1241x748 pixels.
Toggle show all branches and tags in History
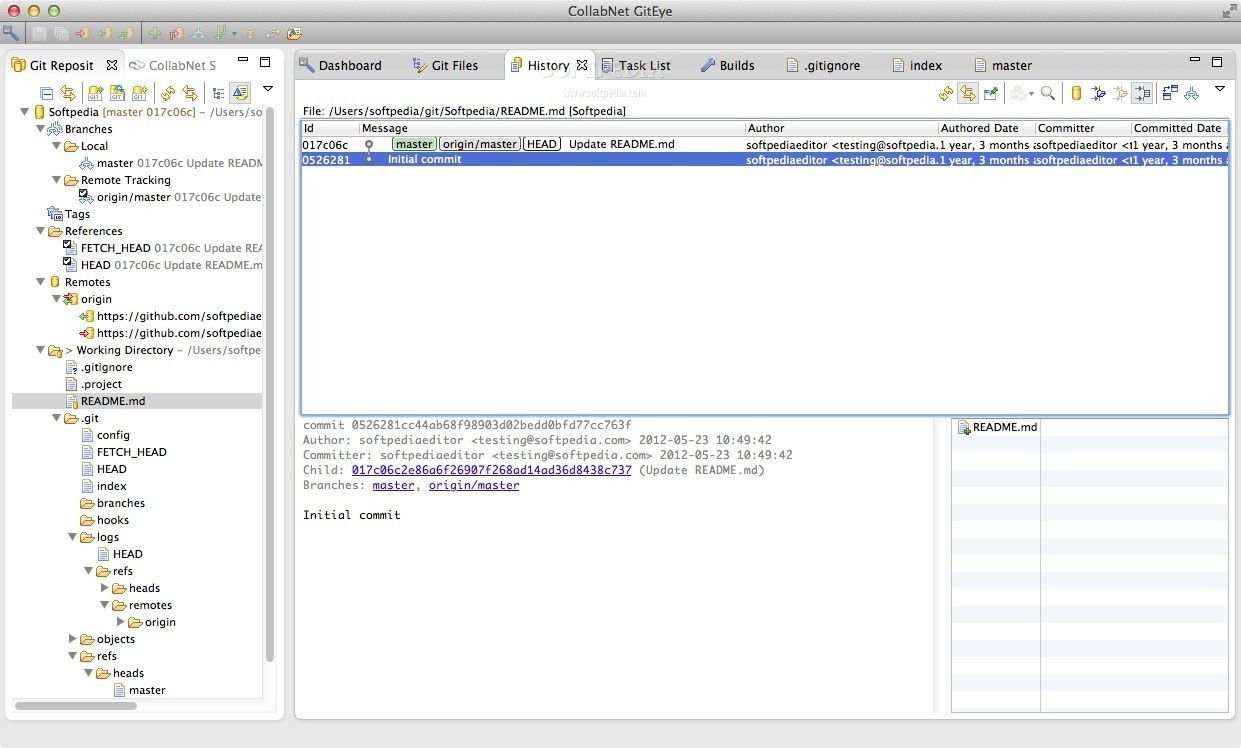tap(1192, 93)
